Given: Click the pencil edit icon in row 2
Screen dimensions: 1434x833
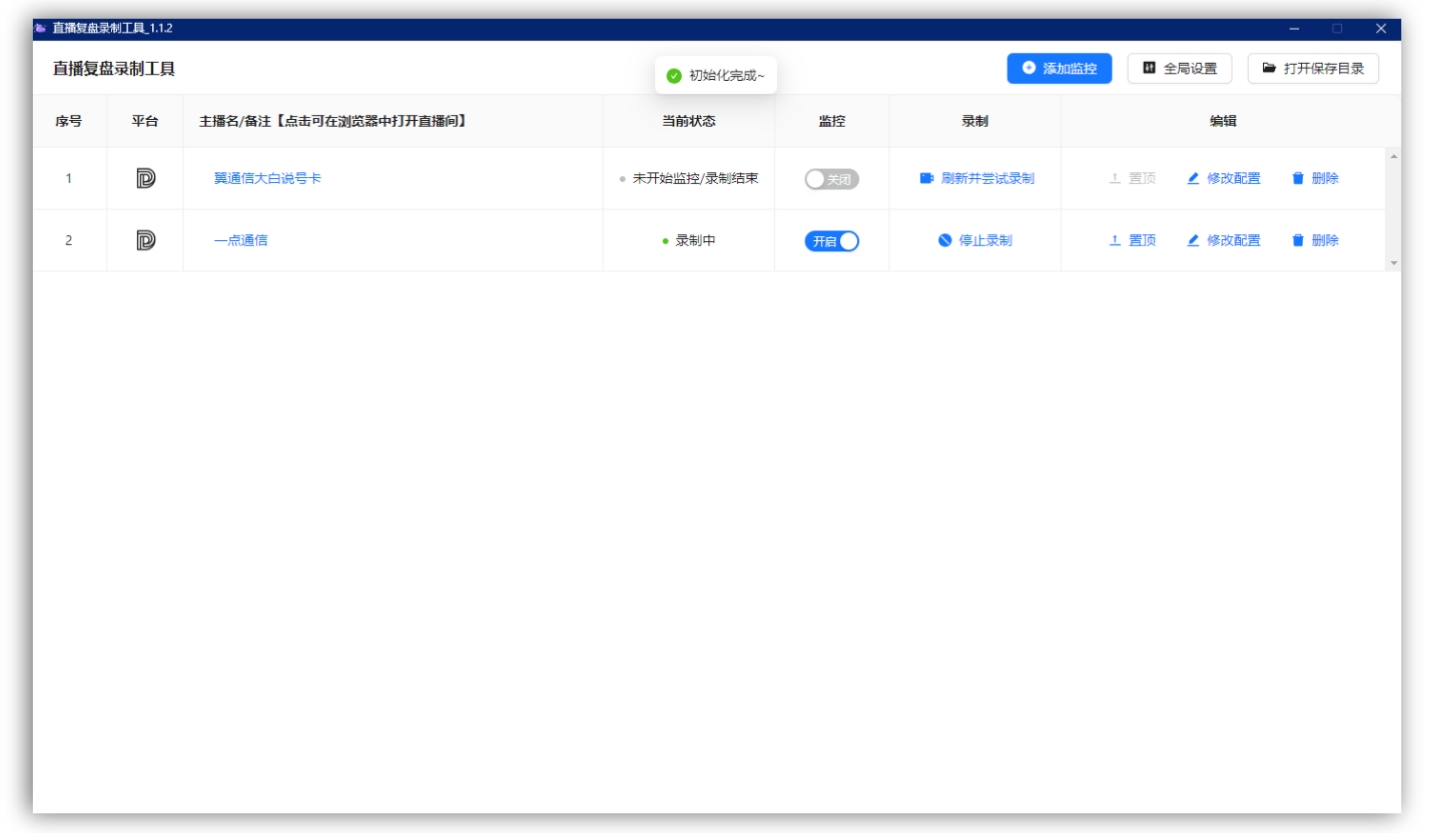Looking at the screenshot, I should click(1193, 240).
